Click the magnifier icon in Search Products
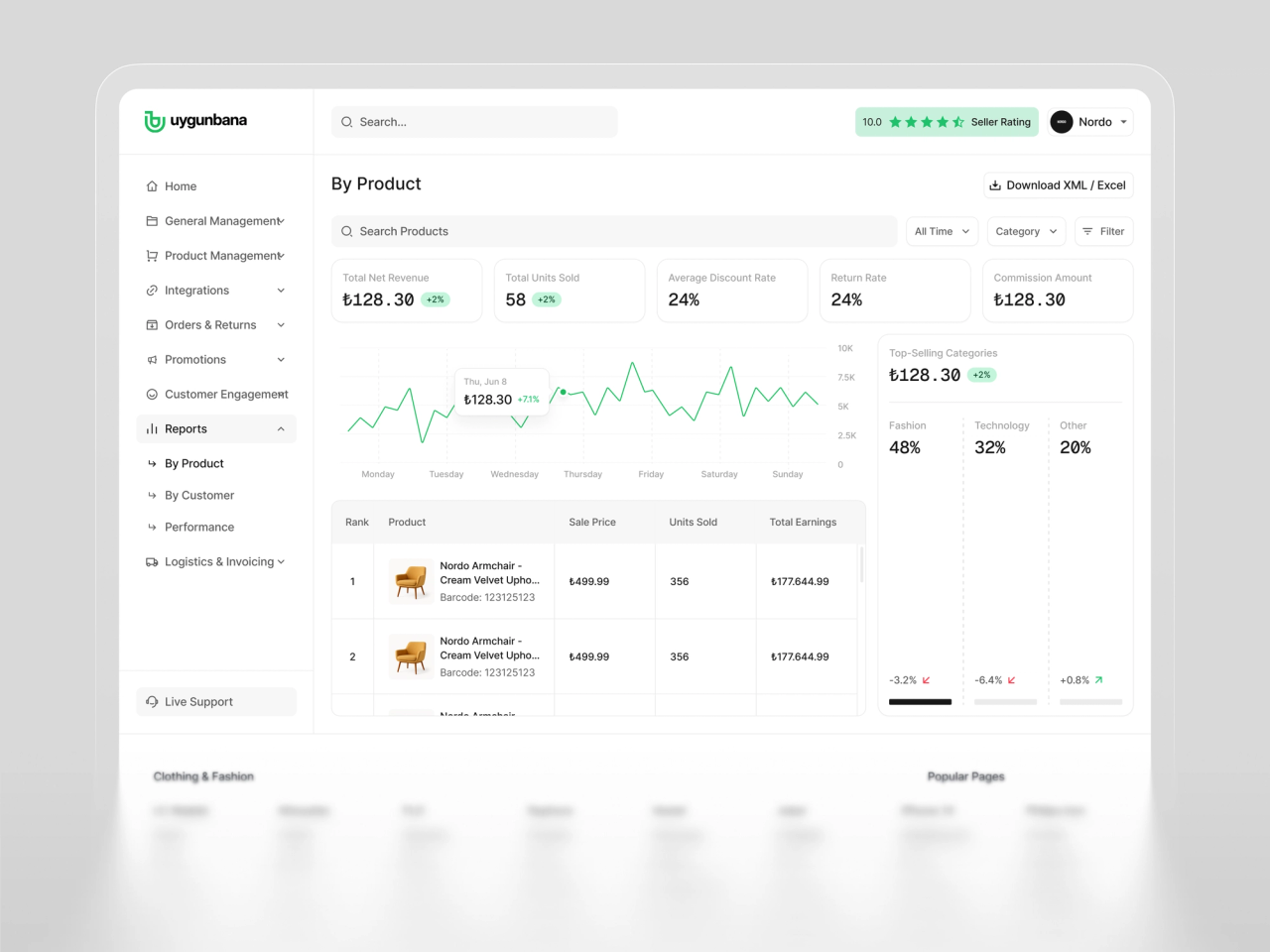The height and width of the screenshot is (952, 1270). click(x=347, y=231)
